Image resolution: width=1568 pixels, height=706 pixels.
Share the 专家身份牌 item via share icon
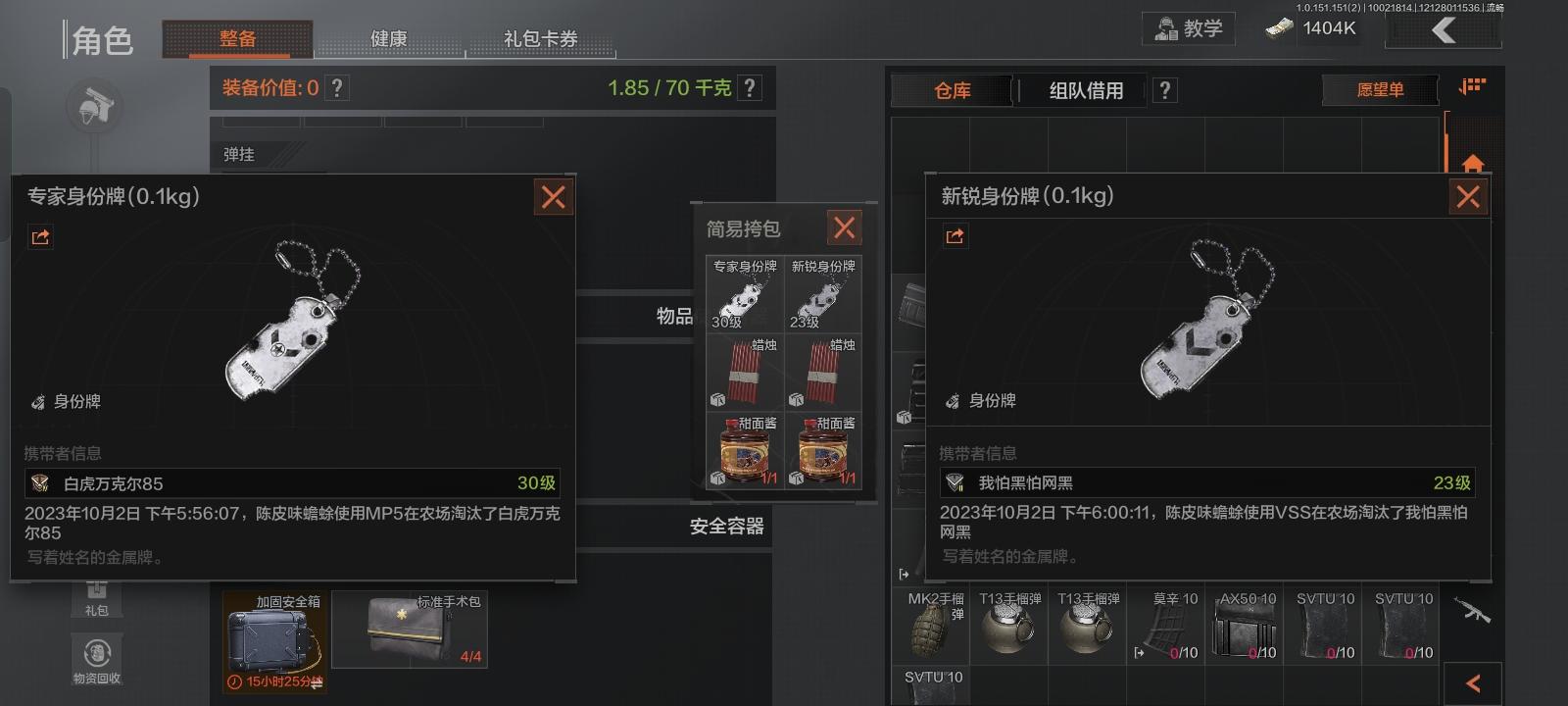click(x=40, y=237)
